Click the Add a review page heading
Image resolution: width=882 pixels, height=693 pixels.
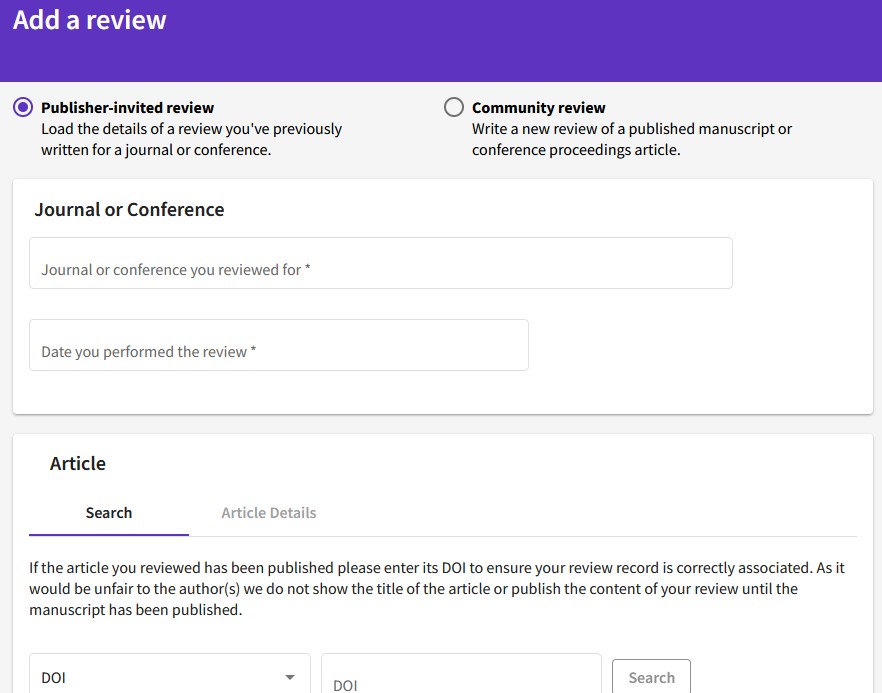(89, 20)
